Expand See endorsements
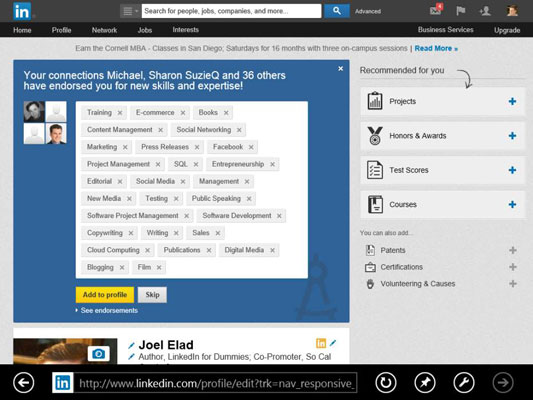The width and height of the screenshot is (533, 400). (107, 310)
